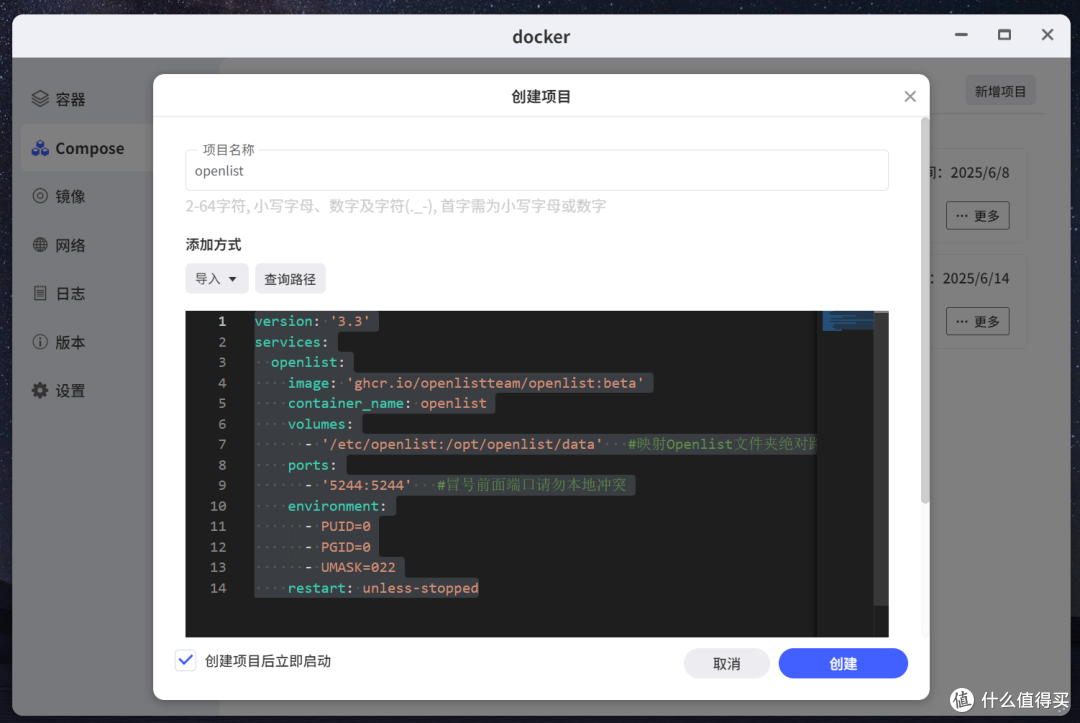Image resolution: width=1080 pixels, height=723 pixels.
Task: Open 更多 menu for the 2025/6/14 project
Action: (977, 321)
